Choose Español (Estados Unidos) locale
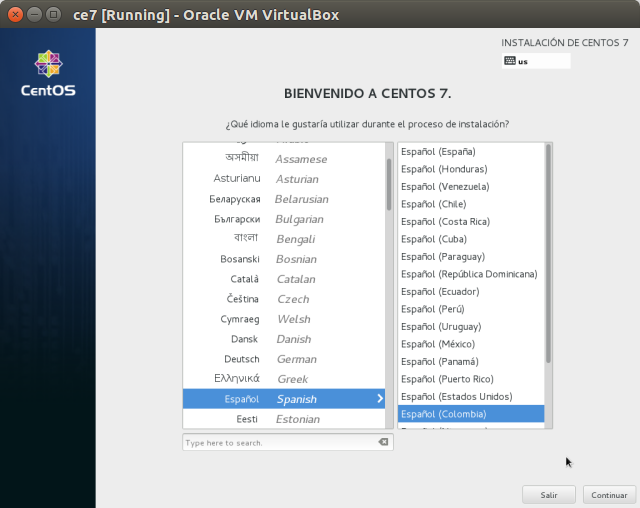 coord(471,397)
